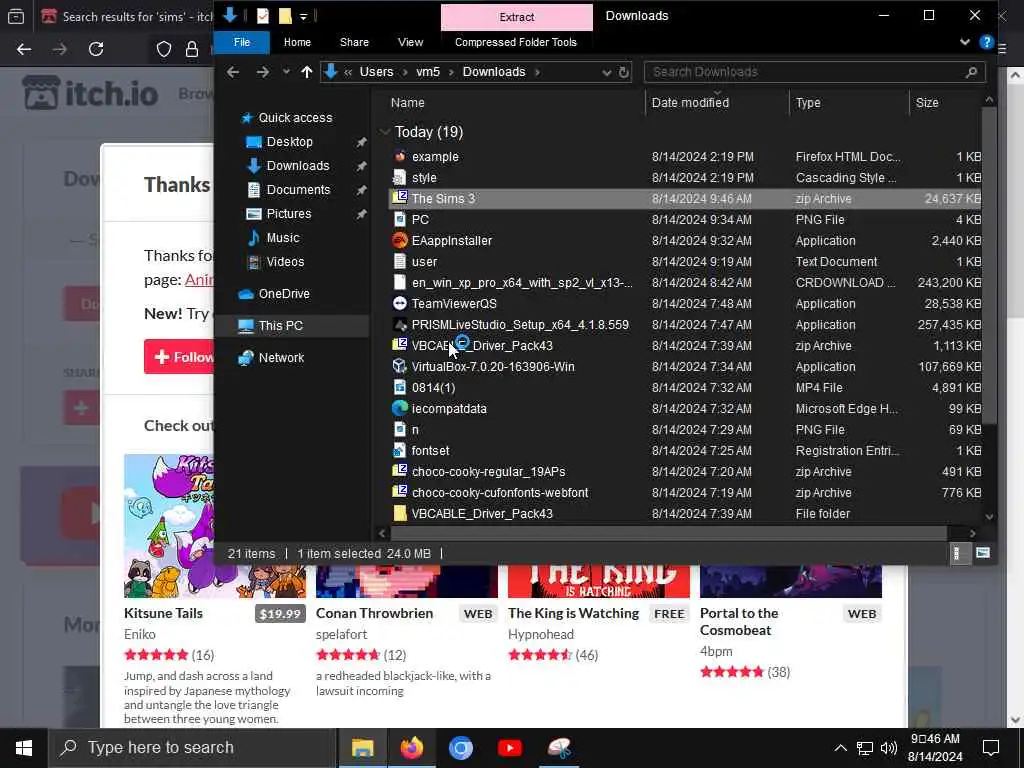Select the 0814(1) MP4 file icon

pyautogui.click(x=400, y=387)
